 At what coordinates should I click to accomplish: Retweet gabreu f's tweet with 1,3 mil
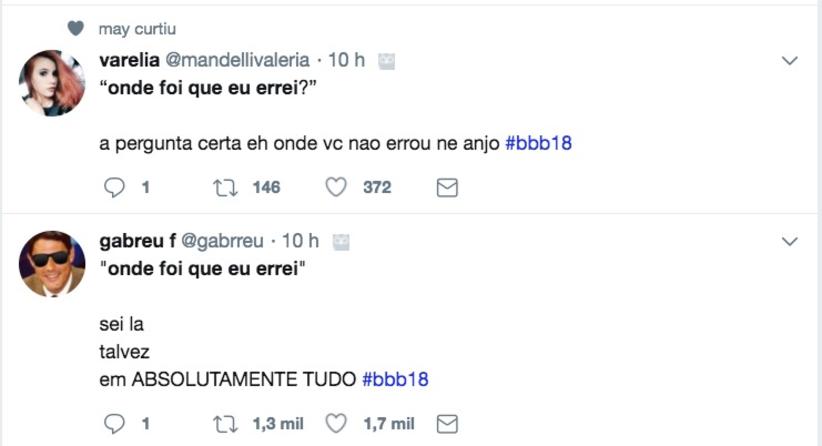(224, 424)
